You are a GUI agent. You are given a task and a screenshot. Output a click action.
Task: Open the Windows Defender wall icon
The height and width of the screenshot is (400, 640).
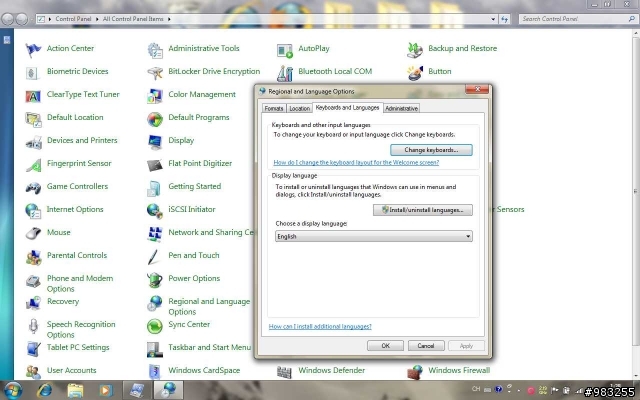point(284,372)
